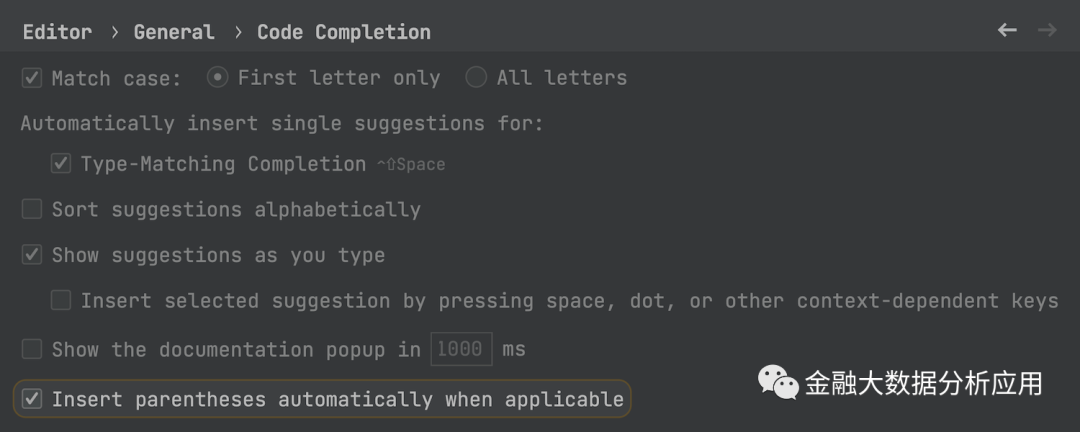Click the WeChat logo watermark icon
The width and height of the screenshot is (1080, 432).
[778, 381]
